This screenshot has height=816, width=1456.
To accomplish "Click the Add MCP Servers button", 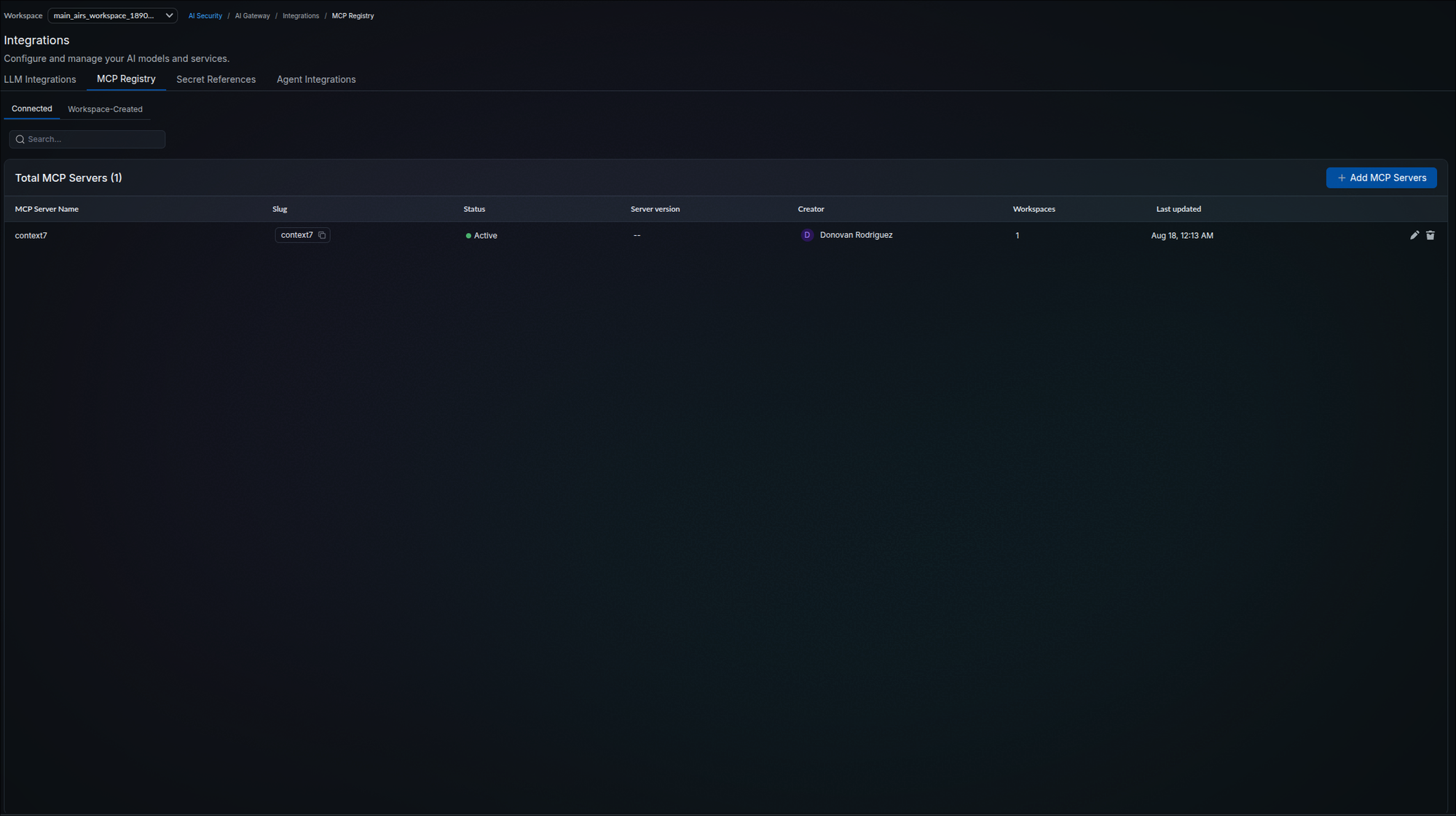I will [1381, 178].
